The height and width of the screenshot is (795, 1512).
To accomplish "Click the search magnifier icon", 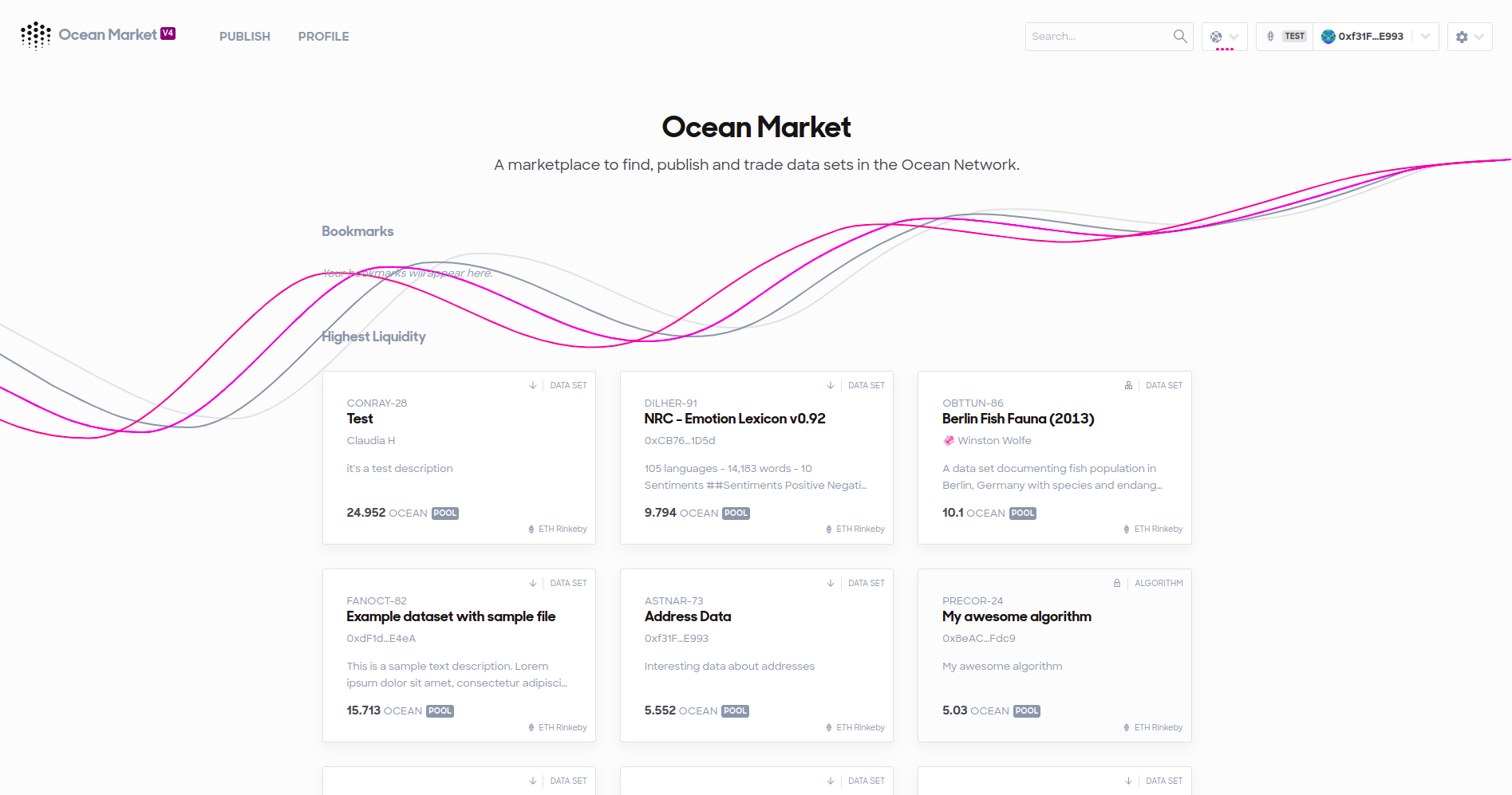I will tap(1180, 36).
